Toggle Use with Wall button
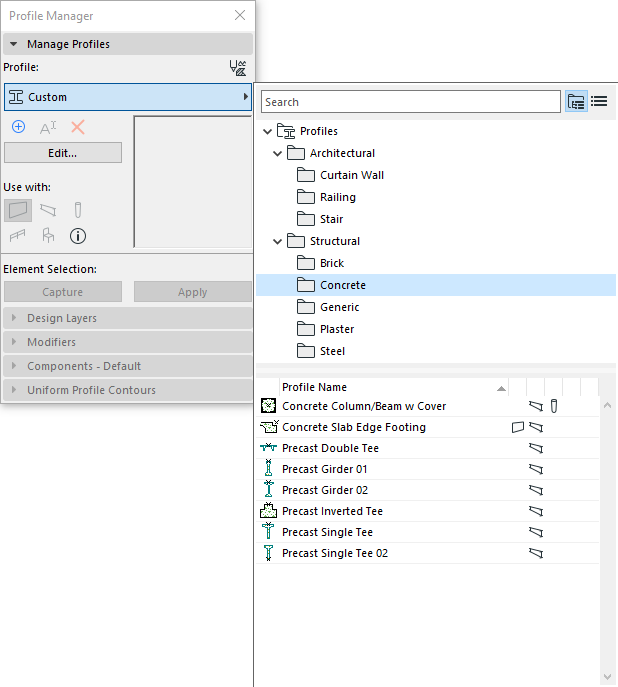Viewport: 618px width, 687px height. 18,210
